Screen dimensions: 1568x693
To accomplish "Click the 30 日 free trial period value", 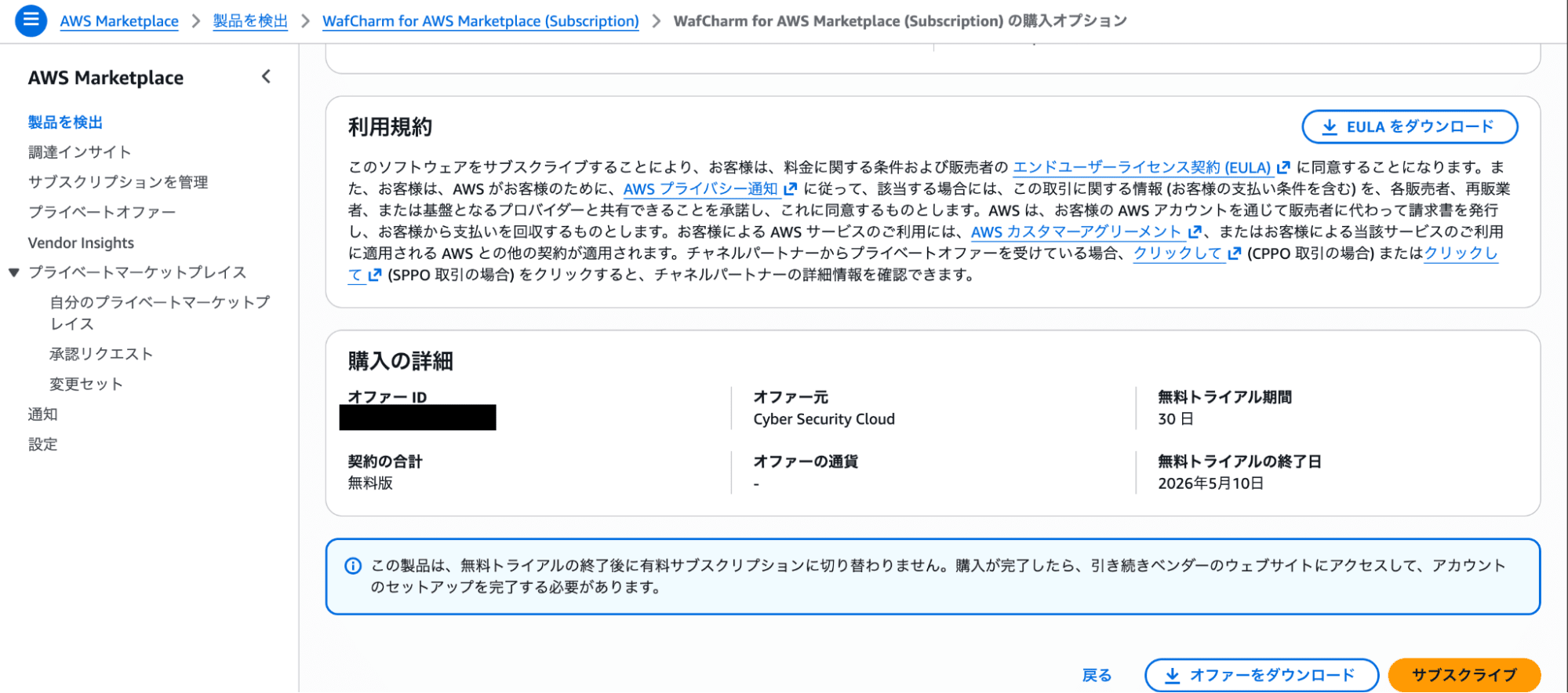I will point(1176,419).
